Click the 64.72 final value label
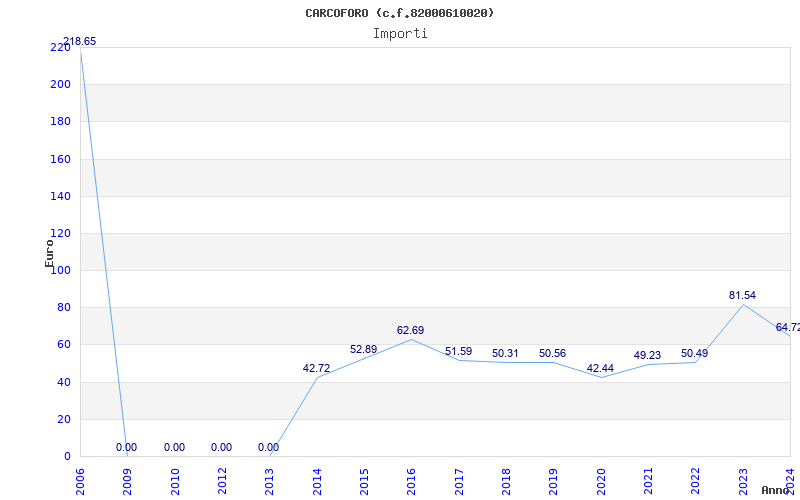The height and width of the screenshot is (500, 800). point(787,328)
